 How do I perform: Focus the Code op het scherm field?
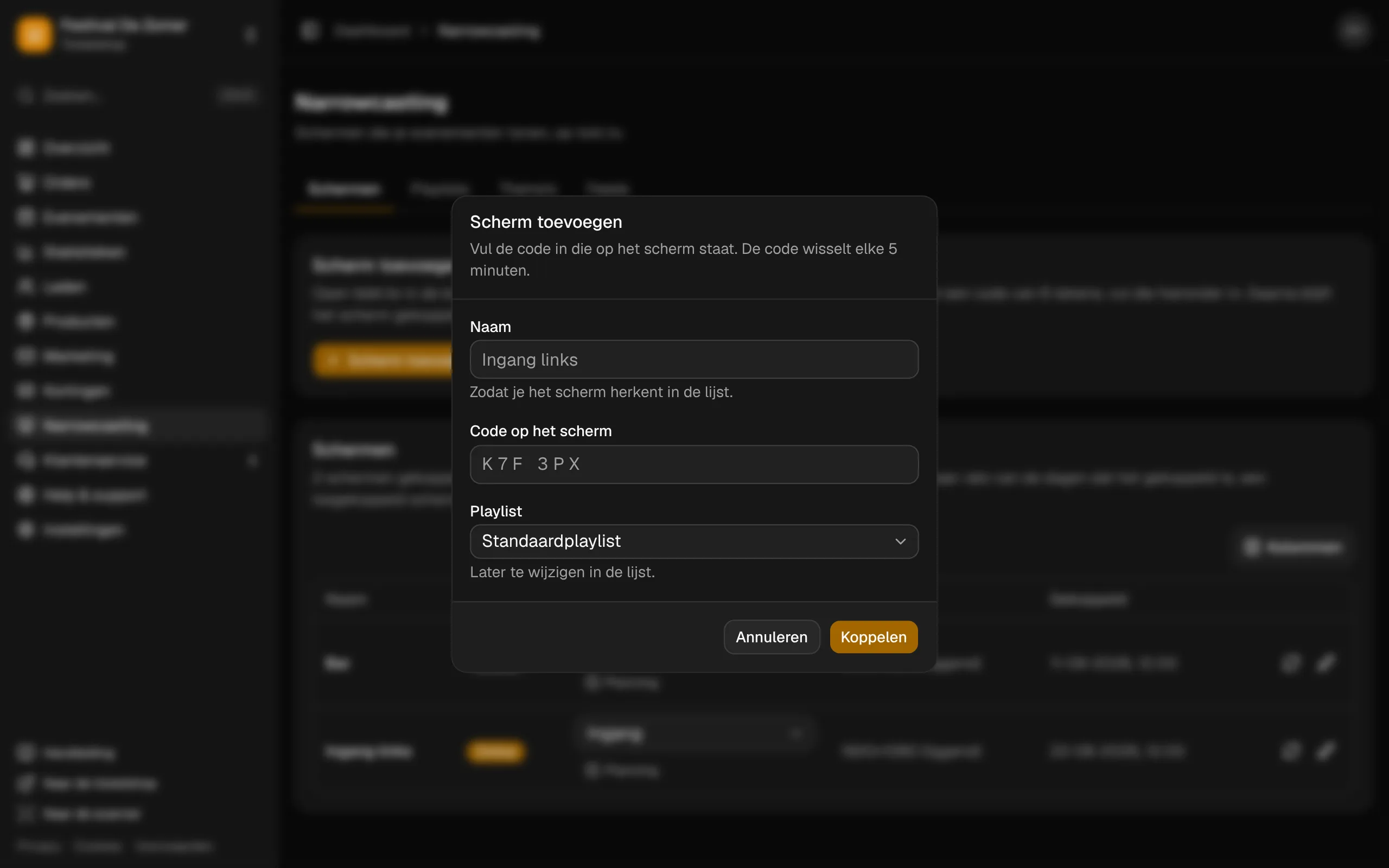point(694,464)
